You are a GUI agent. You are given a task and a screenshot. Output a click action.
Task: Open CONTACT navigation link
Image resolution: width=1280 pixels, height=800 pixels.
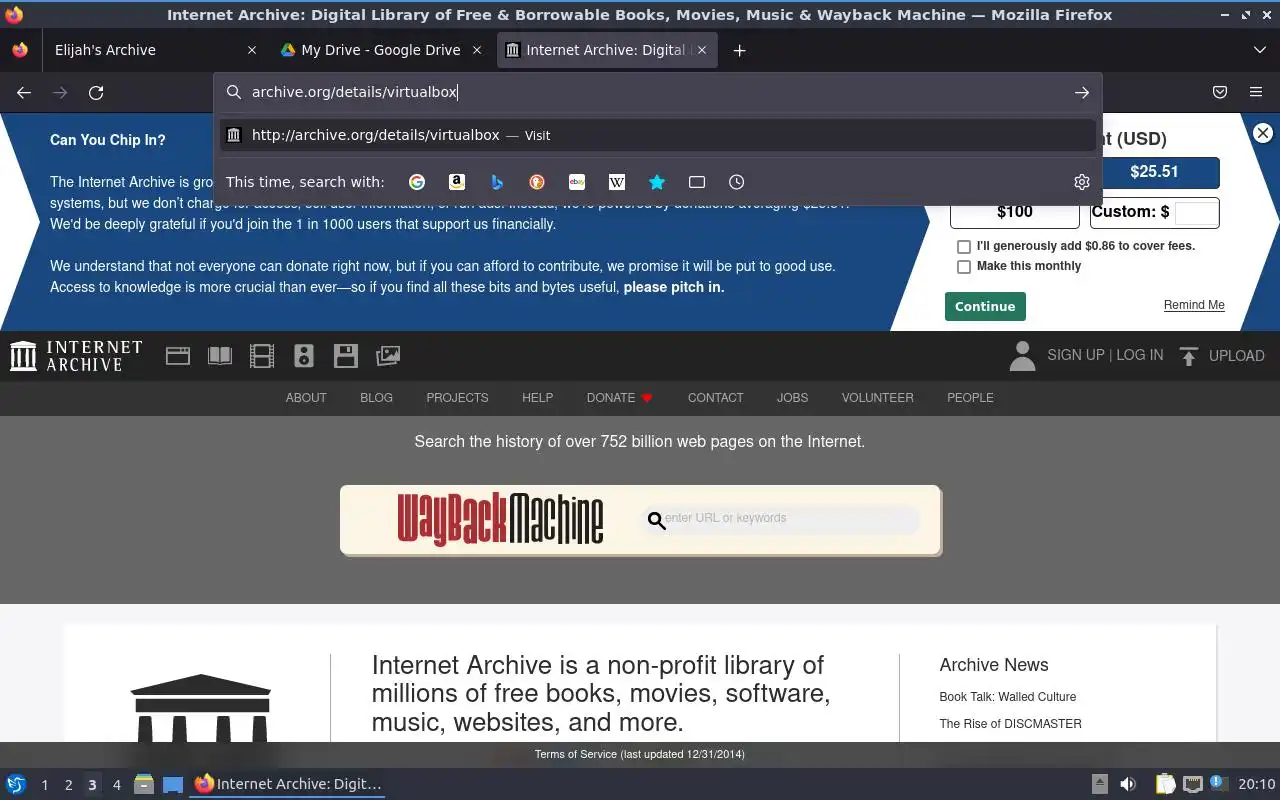tap(715, 398)
